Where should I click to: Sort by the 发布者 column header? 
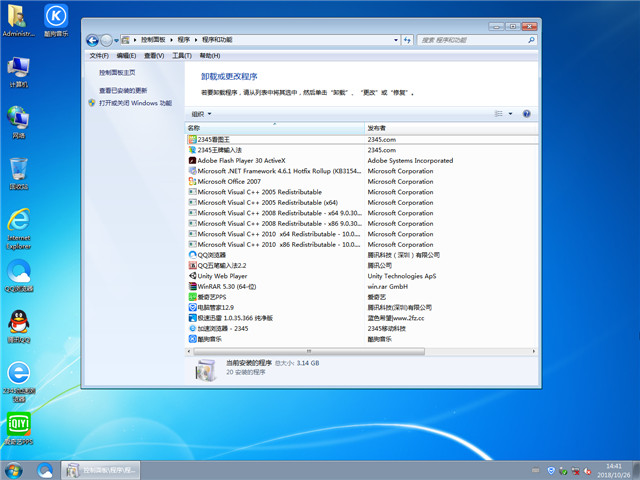point(451,128)
